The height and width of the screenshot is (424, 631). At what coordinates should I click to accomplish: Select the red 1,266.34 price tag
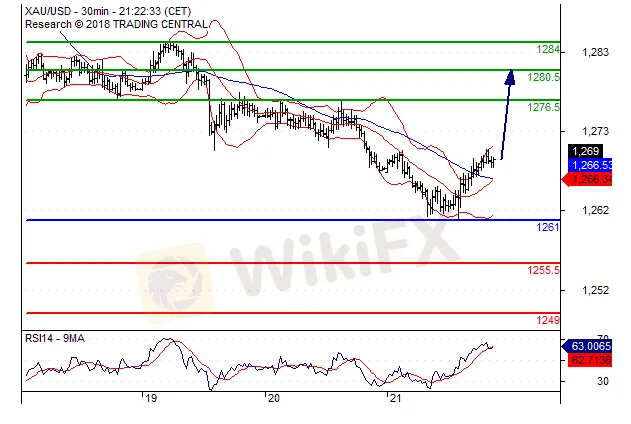click(590, 179)
